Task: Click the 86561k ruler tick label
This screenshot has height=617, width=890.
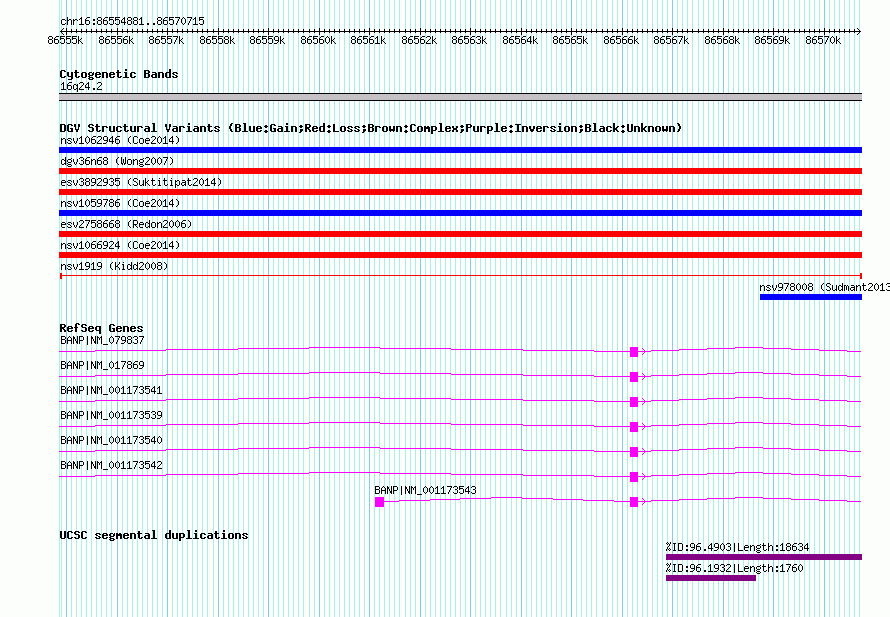Action: 368,40
